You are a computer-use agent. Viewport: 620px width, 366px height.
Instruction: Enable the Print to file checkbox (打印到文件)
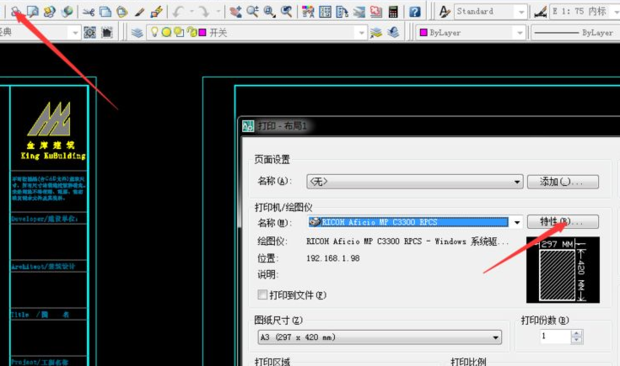(x=262, y=294)
